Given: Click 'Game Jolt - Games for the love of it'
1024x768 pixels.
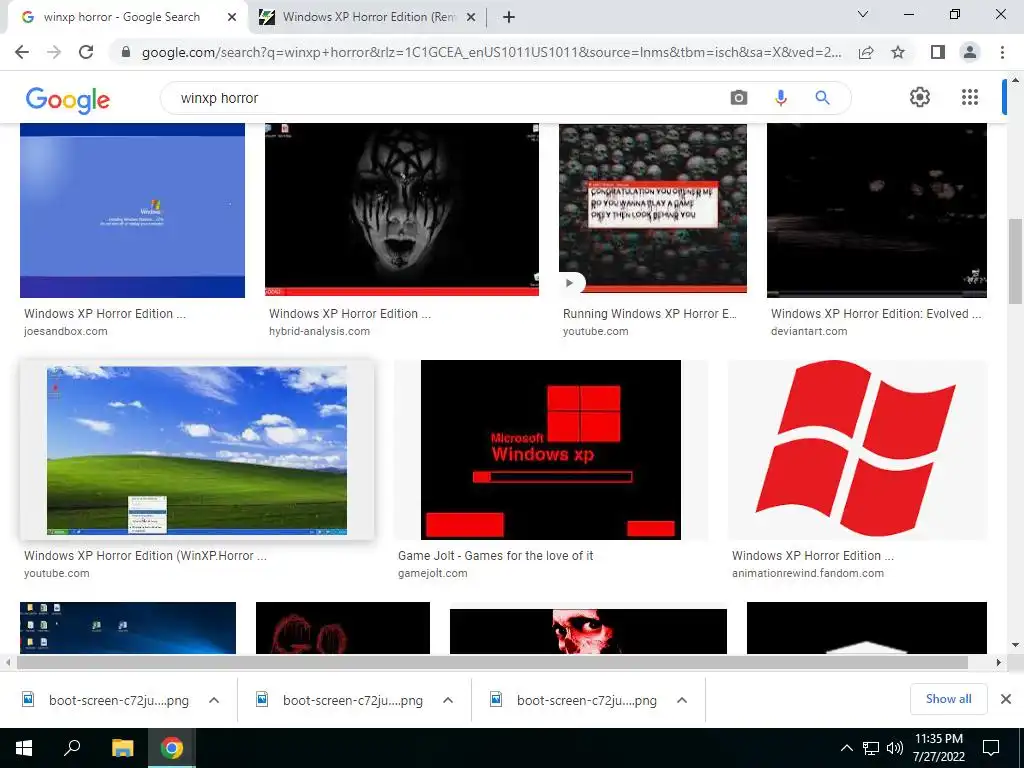Looking at the screenshot, I should [496, 556].
